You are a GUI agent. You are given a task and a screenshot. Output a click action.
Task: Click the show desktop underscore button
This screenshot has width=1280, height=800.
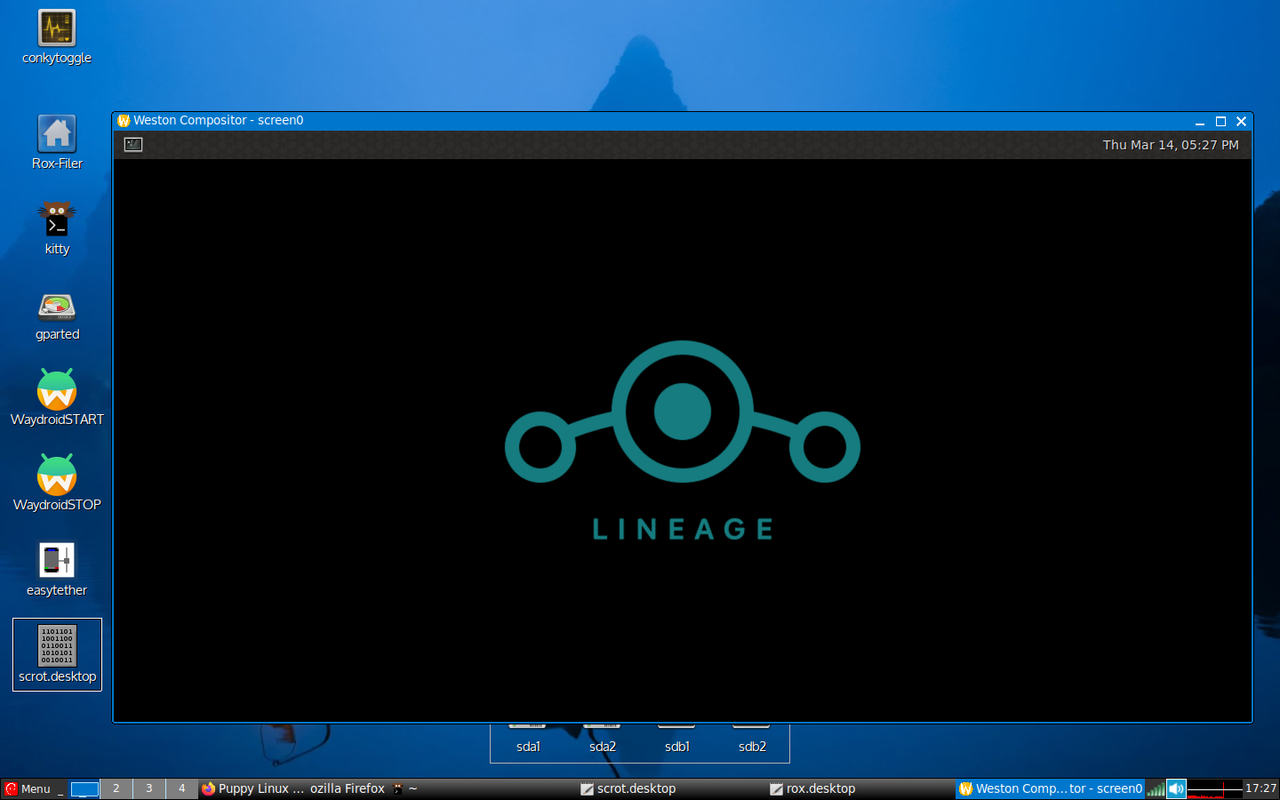click(x=60, y=789)
